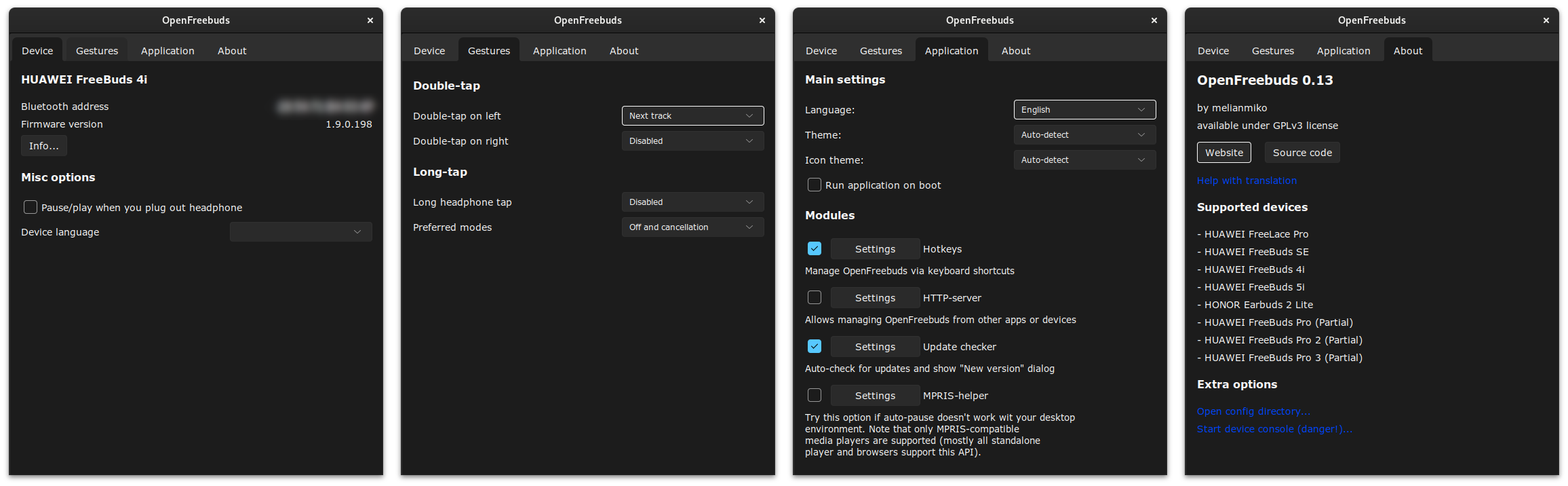This screenshot has width=1568, height=486.
Task: Click the firmware version value 1.9.0.198
Action: click(349, 124)
